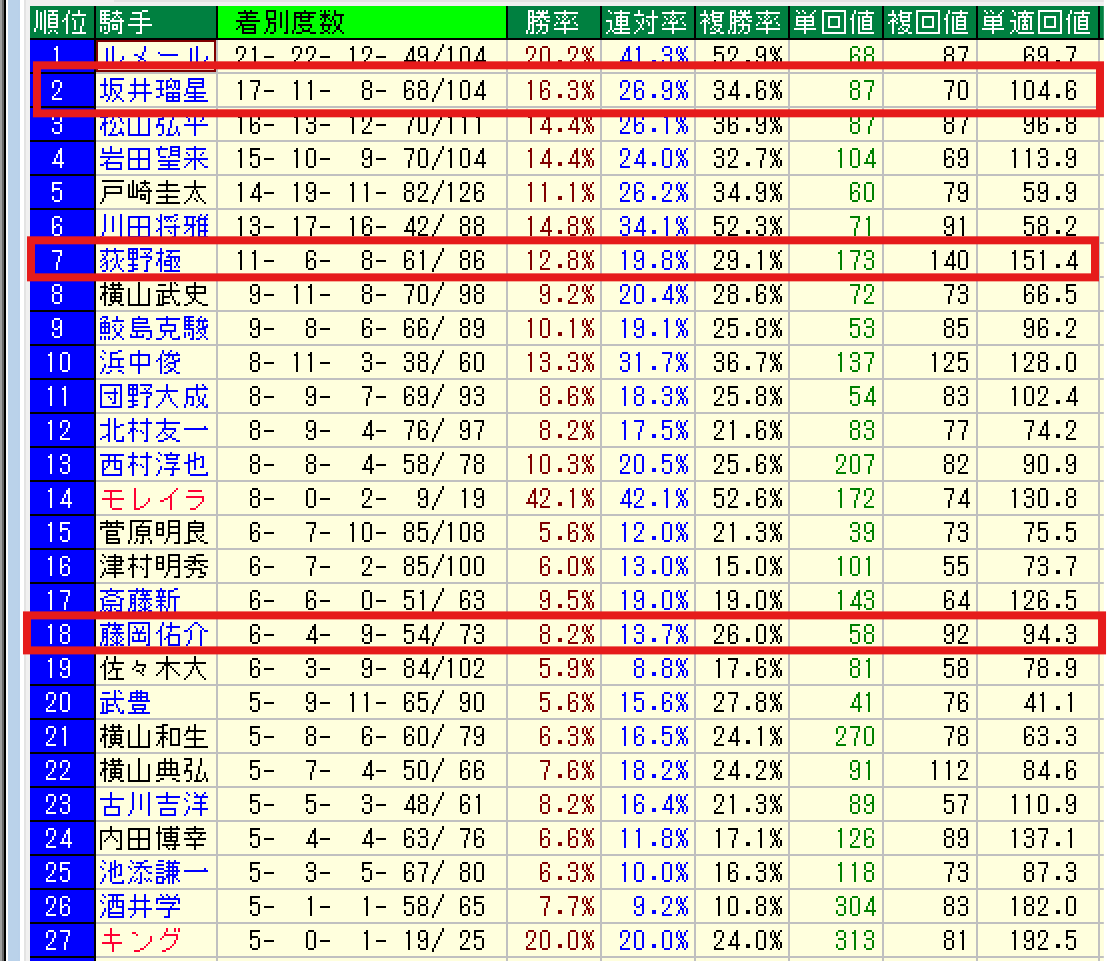Sort by the 勝率 column header

coord(549,21)
